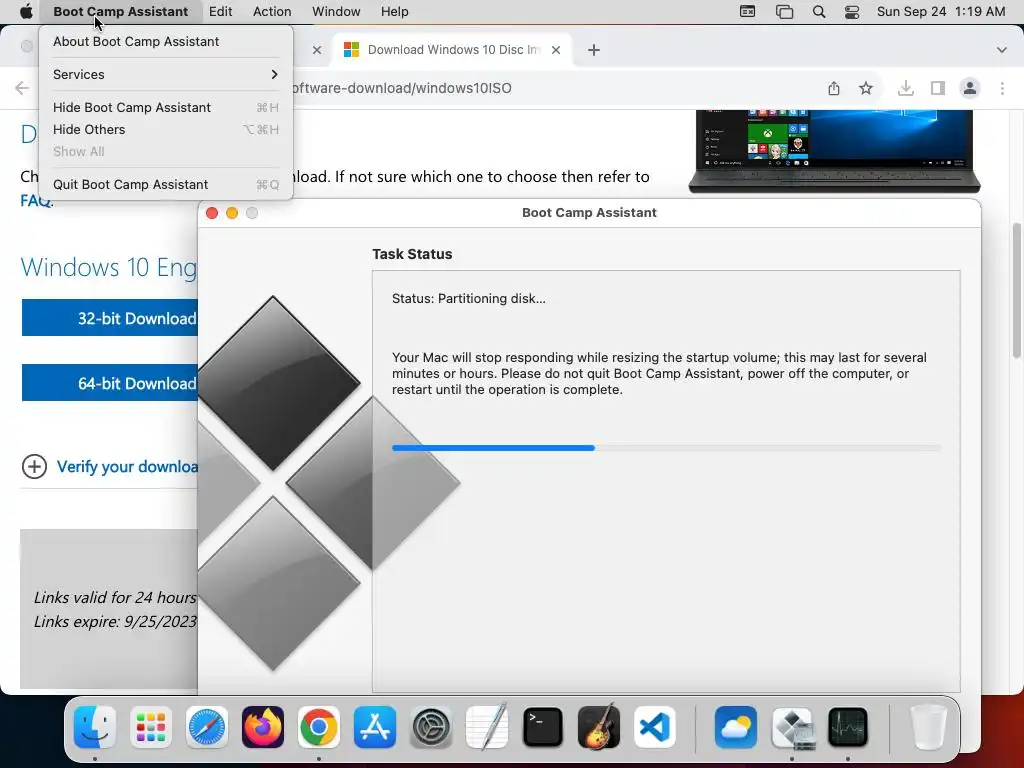1024x768 pixels.
Task: Go back in Chrome
Action: click(22, 88)
